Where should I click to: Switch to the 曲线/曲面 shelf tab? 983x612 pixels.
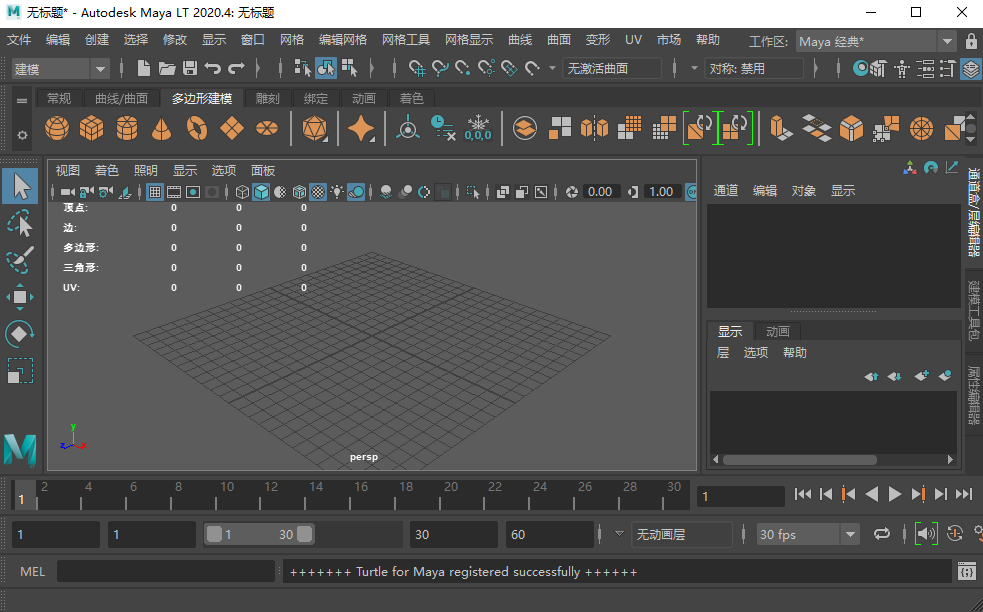[x=122, y=98]
